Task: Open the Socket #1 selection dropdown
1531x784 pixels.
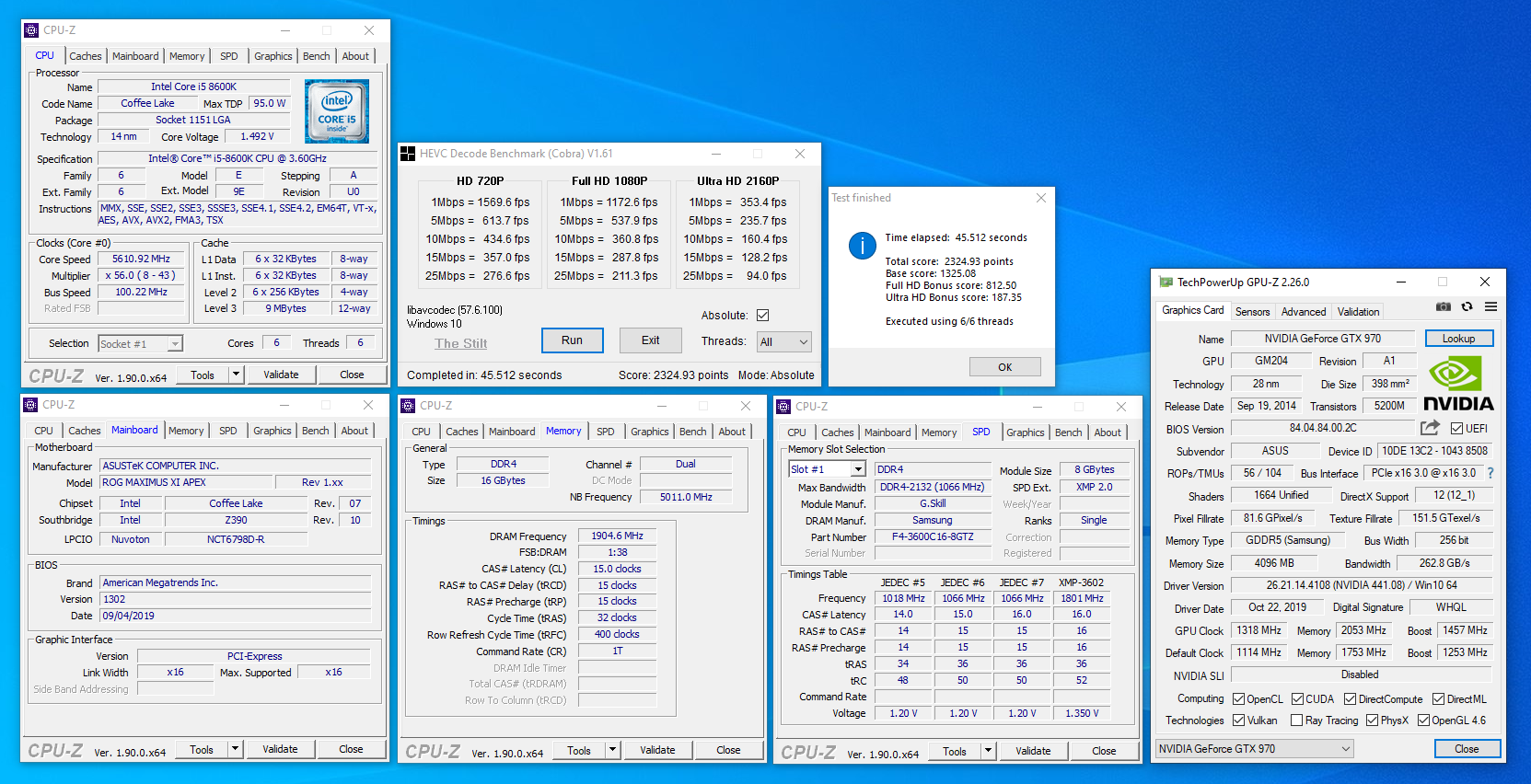Action: (x=140, y=344)
